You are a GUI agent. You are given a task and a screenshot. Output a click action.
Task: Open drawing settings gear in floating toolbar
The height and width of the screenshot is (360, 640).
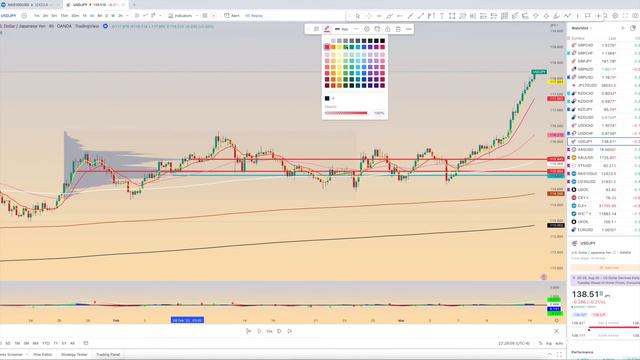367,29
